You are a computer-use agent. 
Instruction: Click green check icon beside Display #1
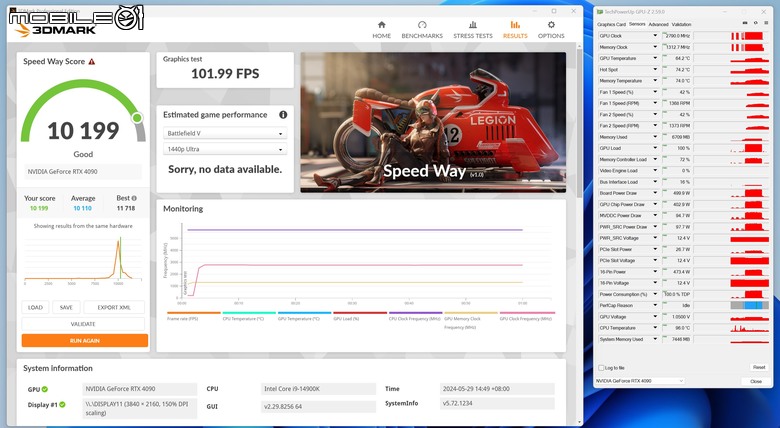pos(62,405)
